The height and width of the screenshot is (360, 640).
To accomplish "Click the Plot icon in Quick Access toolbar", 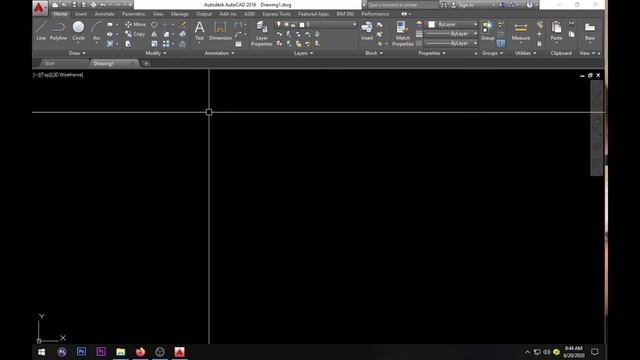I will click(93, 5).
